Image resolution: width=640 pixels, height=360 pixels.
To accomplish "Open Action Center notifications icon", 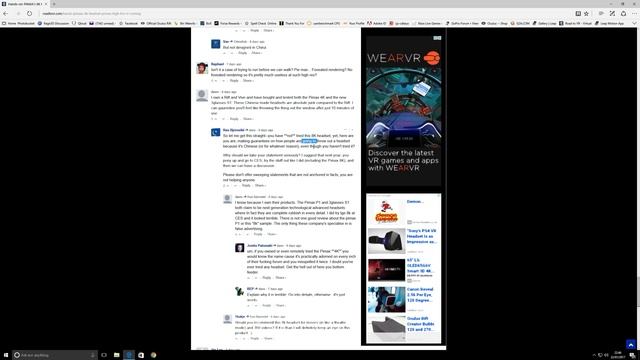I will point(632,355).
